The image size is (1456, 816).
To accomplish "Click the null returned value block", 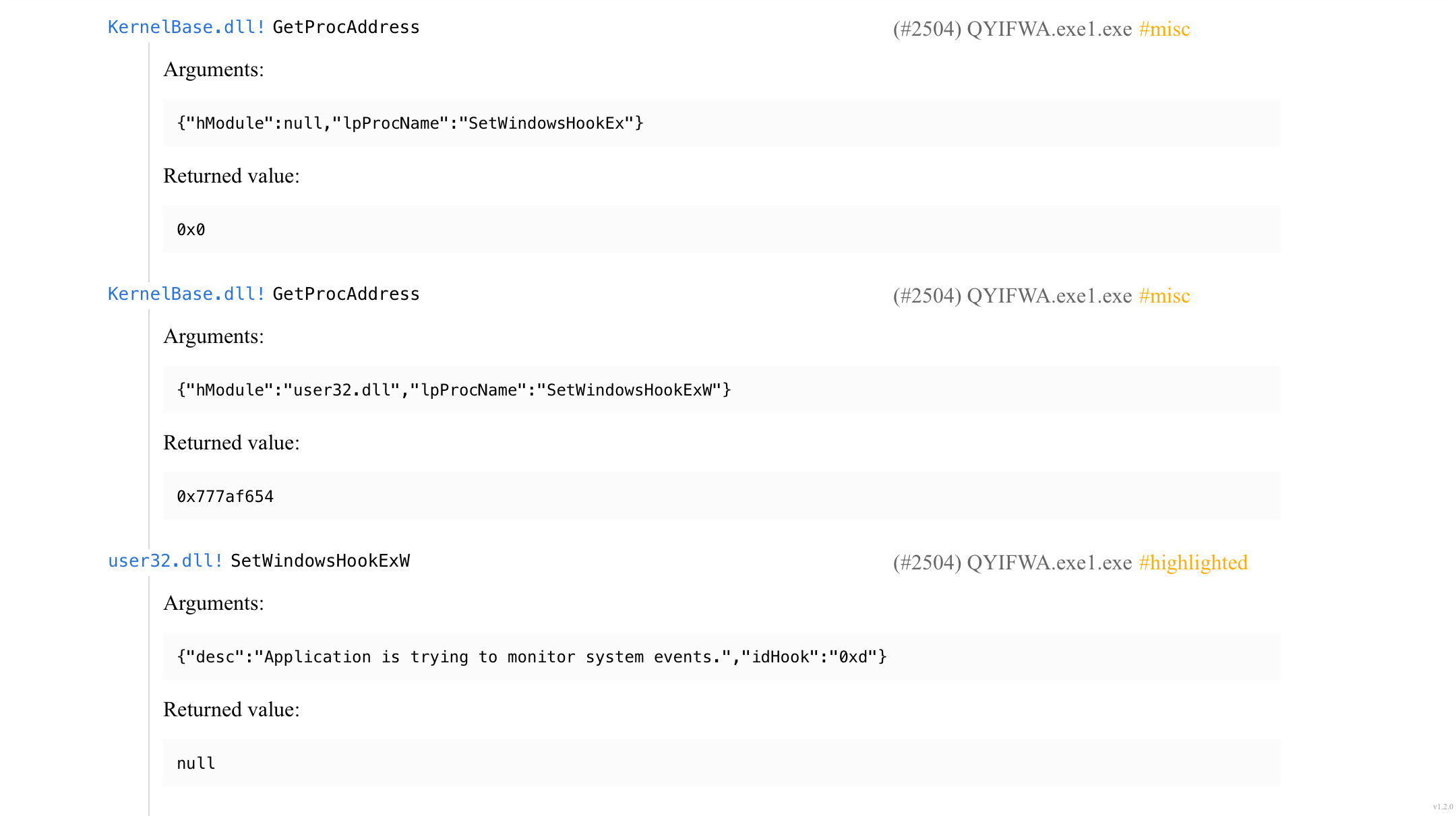I will point(721,763).
